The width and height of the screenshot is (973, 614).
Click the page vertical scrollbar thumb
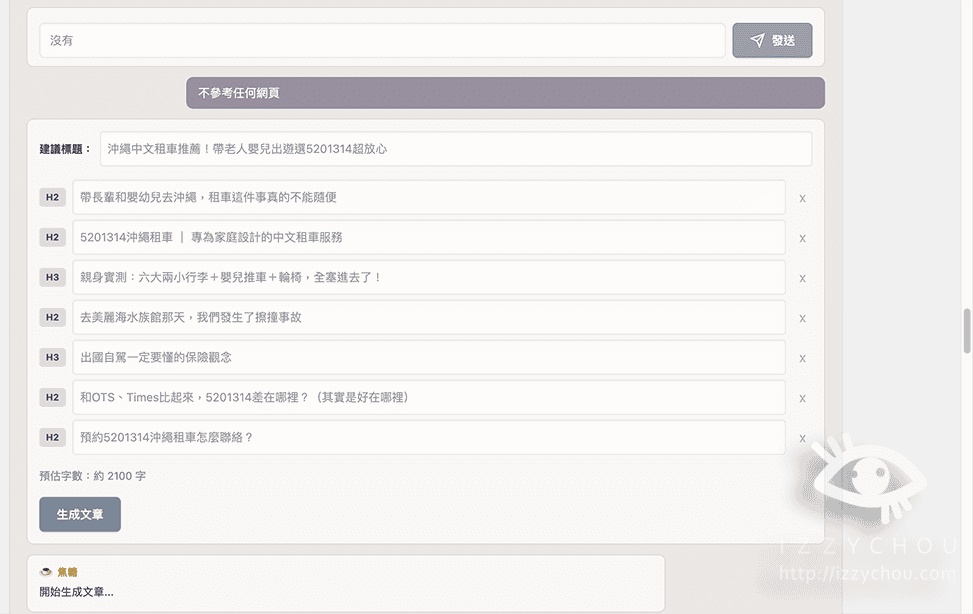point(967,331)
